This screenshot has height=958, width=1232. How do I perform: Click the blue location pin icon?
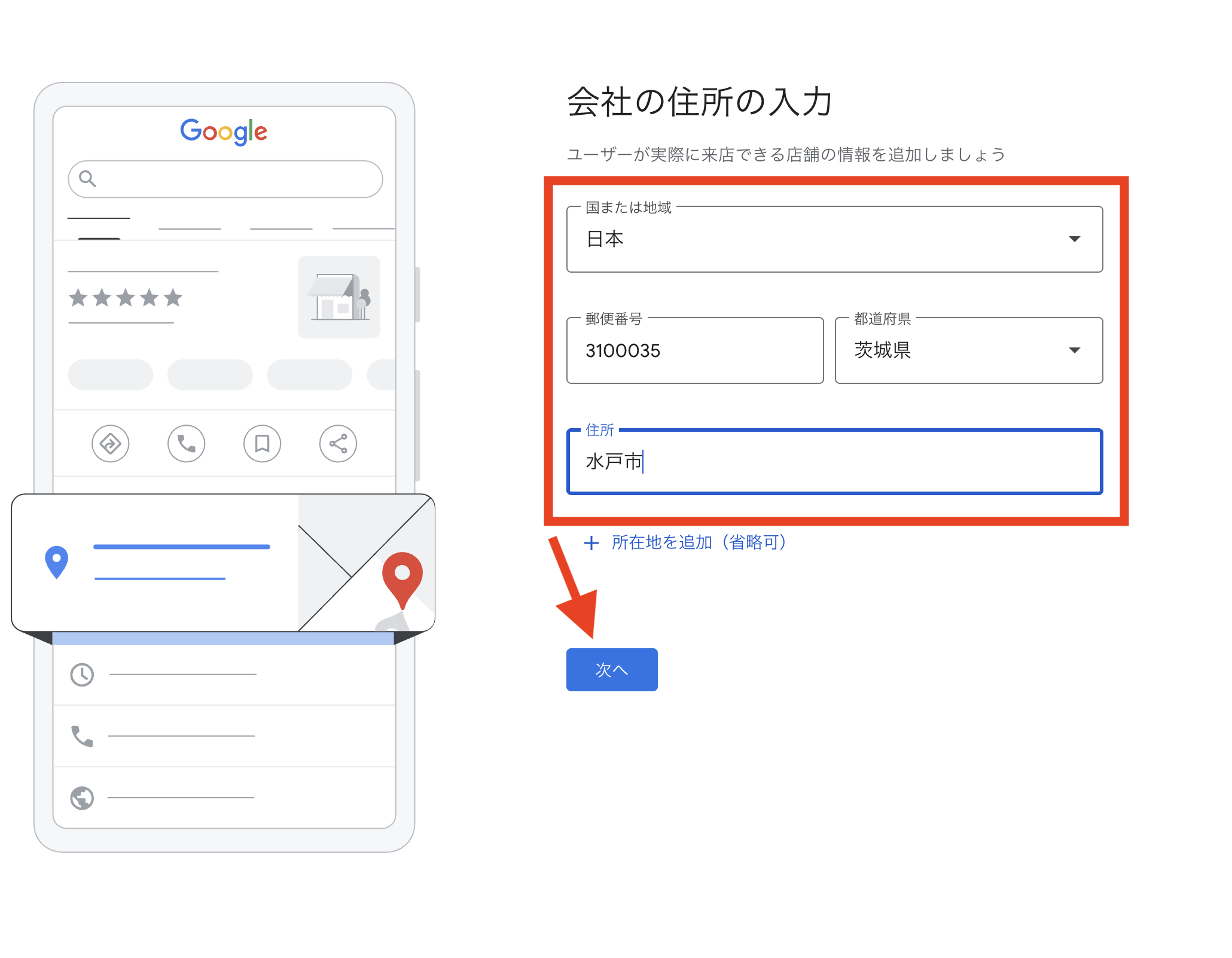point(57,562)
